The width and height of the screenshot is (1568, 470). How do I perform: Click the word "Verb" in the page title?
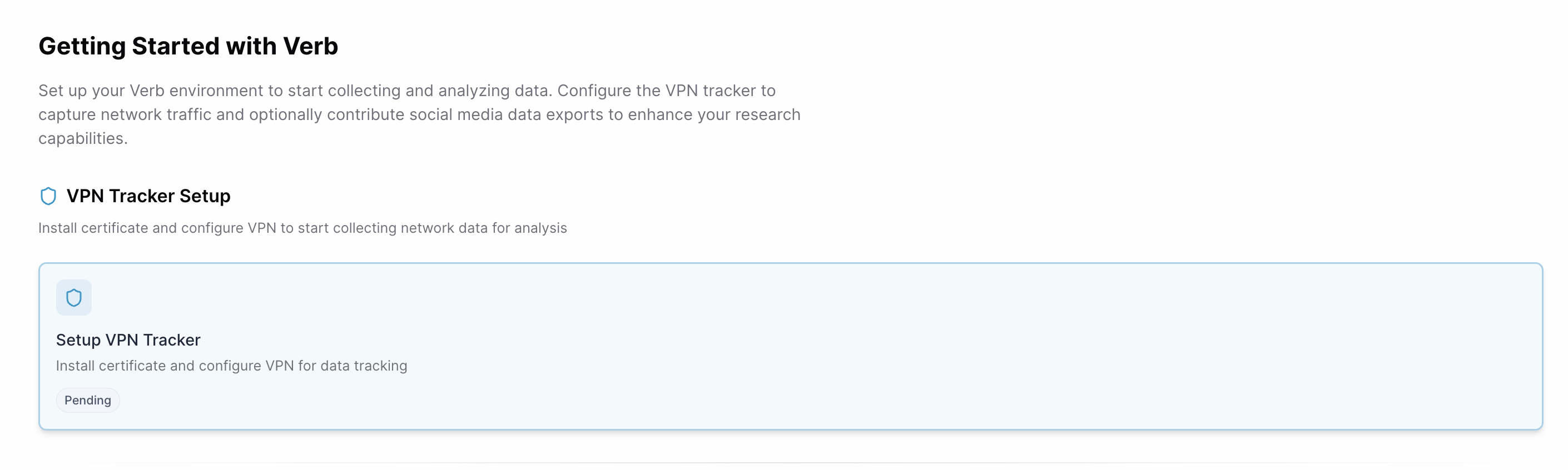coord(310,46)
